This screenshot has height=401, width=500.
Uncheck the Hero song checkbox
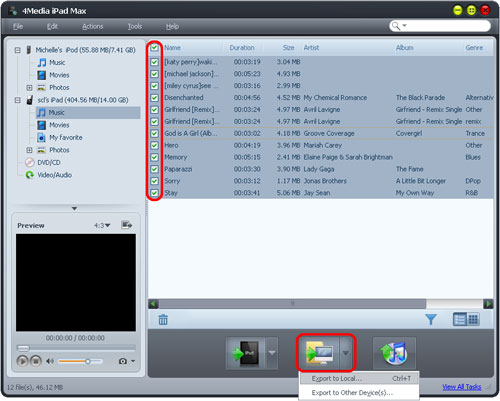[154, 145]
